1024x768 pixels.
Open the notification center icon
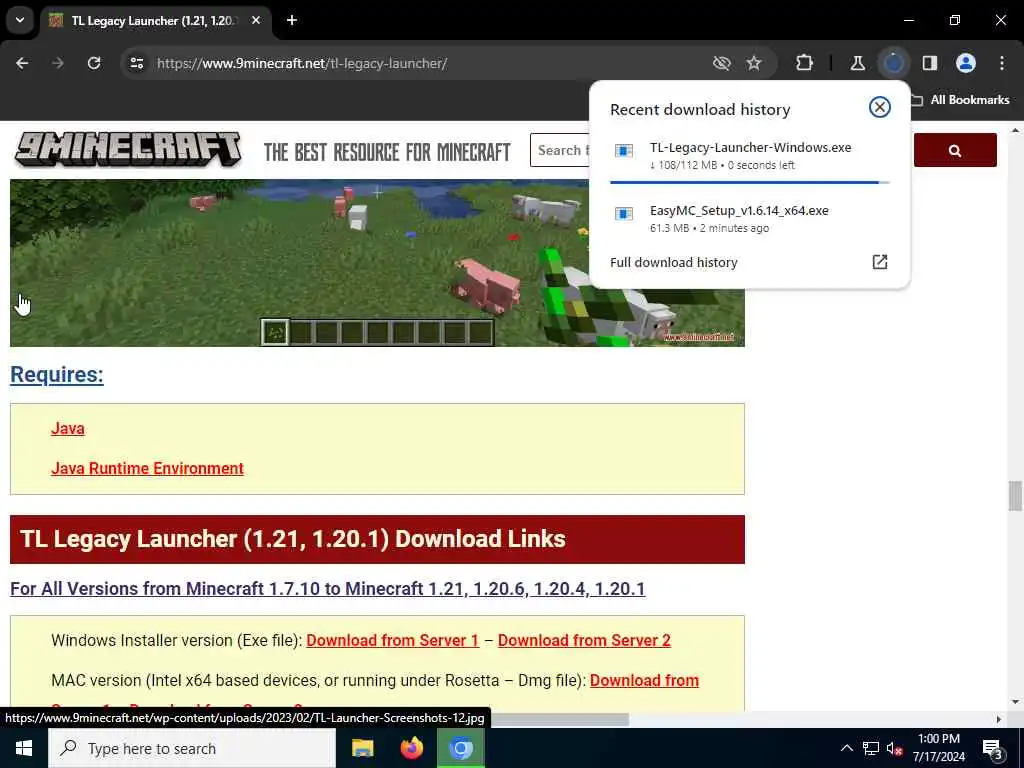[993, 749]
